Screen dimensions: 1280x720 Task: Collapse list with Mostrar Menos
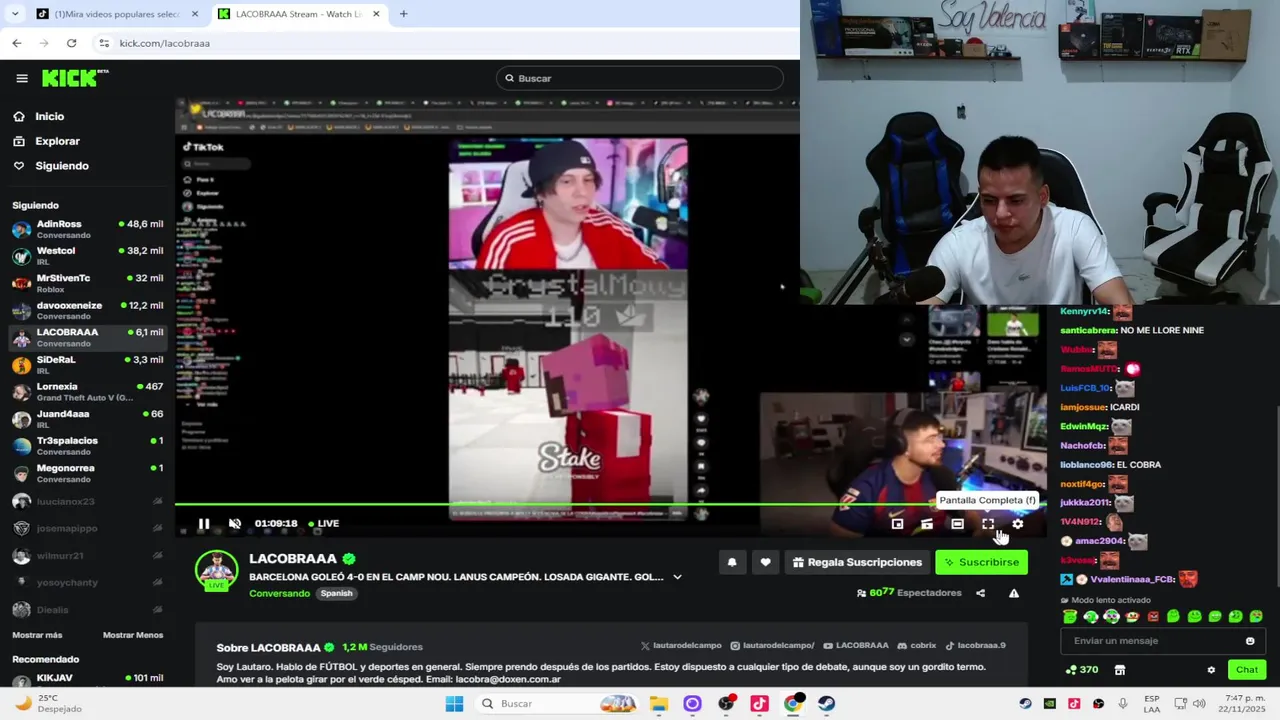133,635
